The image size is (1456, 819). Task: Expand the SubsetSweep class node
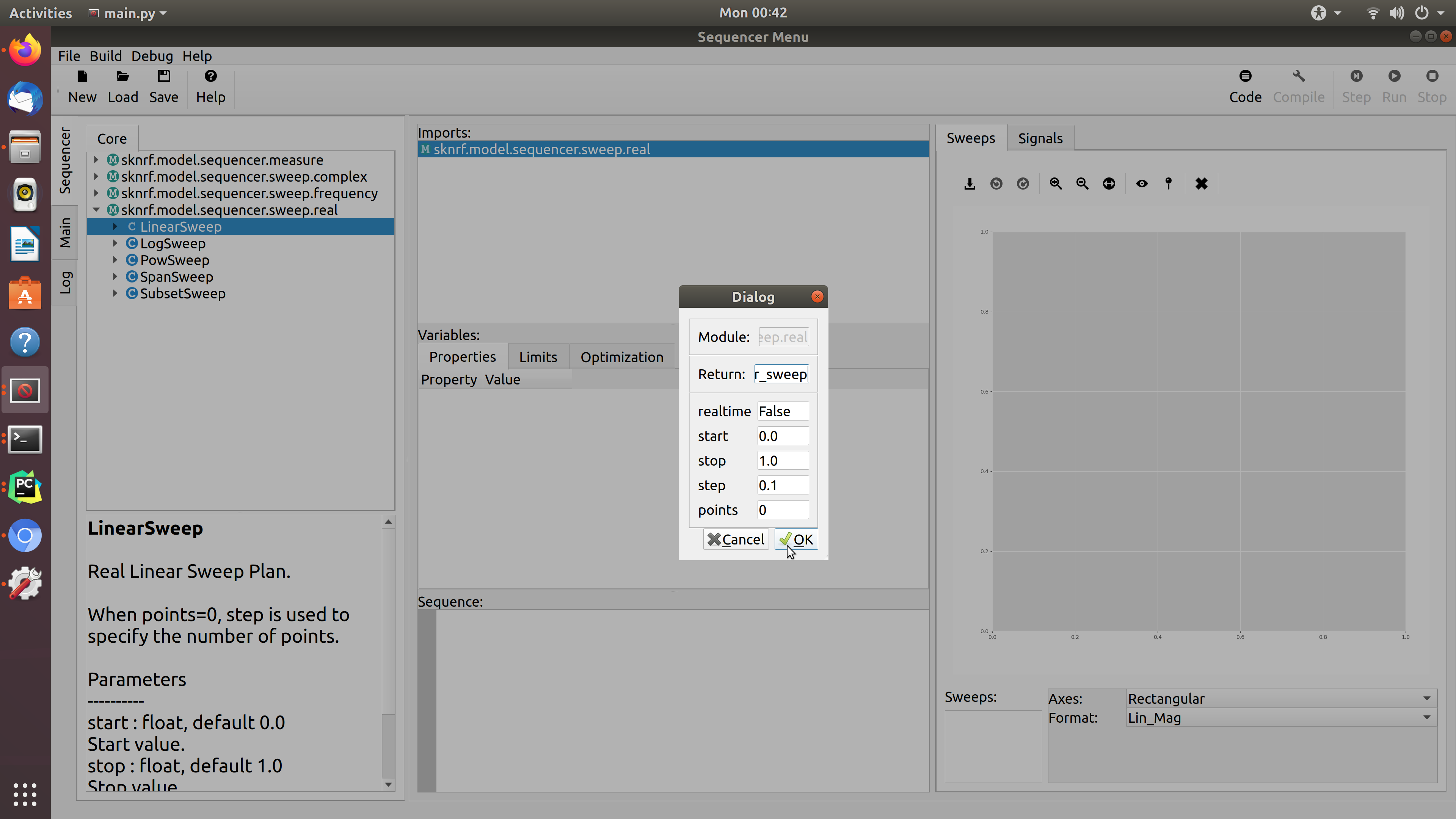coord(115,293)
